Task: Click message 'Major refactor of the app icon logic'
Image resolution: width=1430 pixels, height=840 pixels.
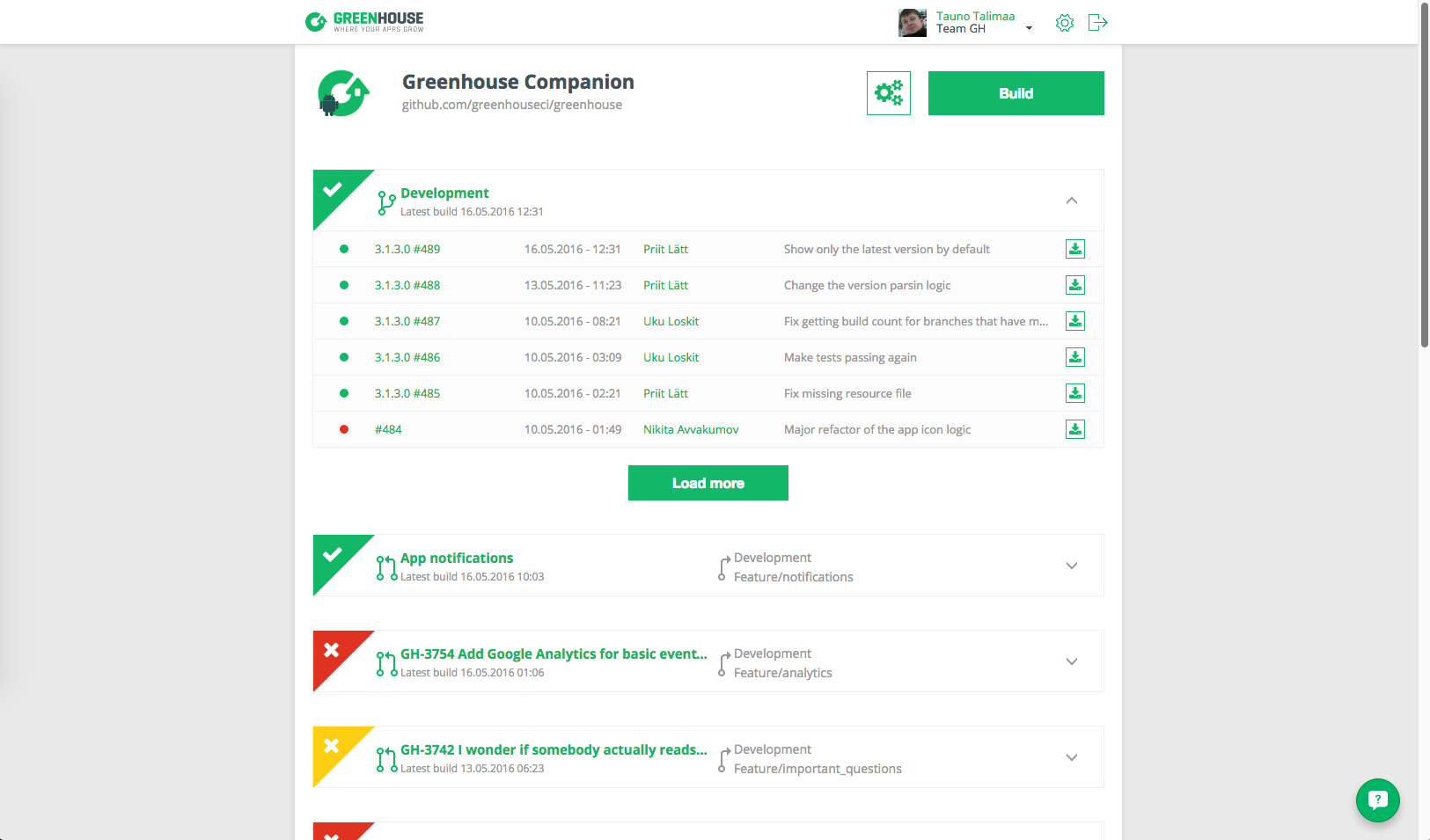Action: click(x=877, y=429)
